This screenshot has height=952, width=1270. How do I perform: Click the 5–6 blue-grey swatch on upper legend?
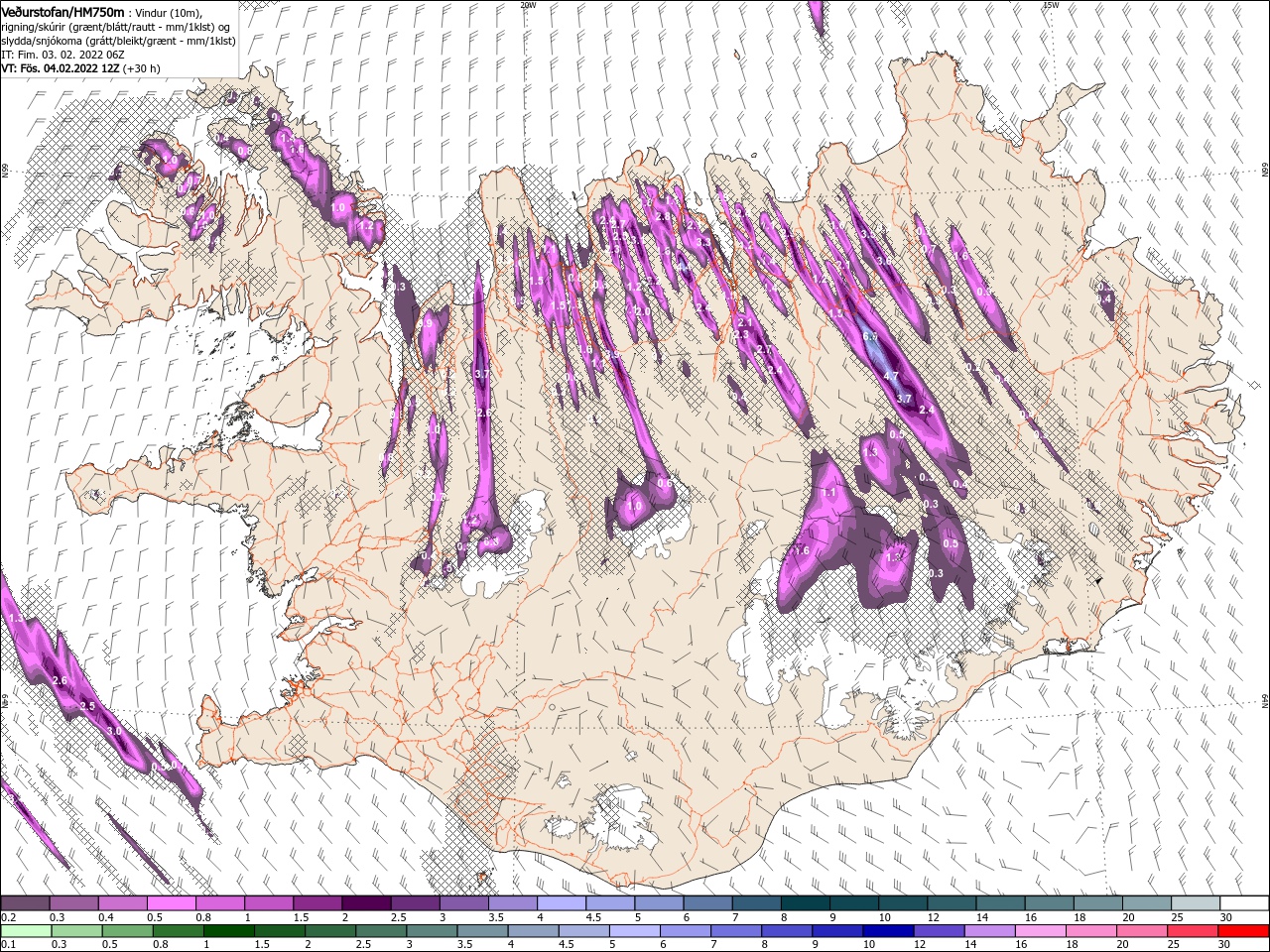pos(659,903)
